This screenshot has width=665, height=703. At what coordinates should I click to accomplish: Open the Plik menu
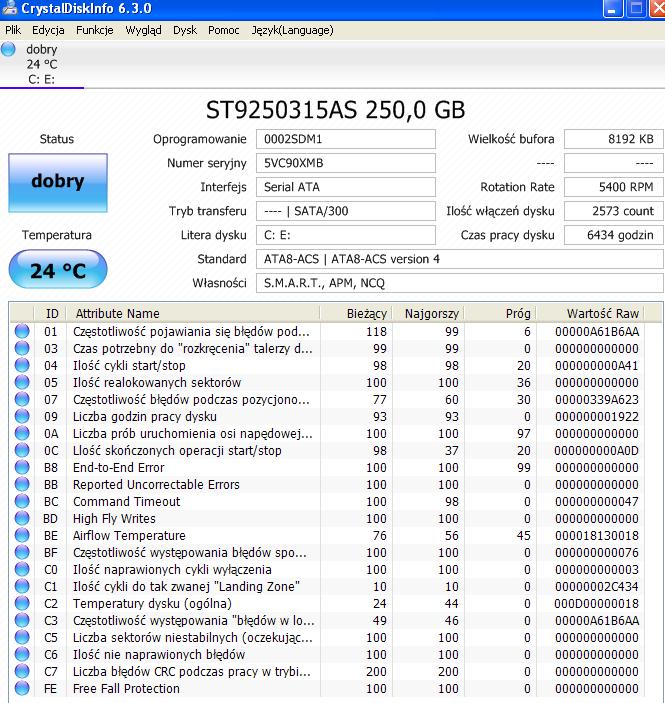(x=13, y=30)
